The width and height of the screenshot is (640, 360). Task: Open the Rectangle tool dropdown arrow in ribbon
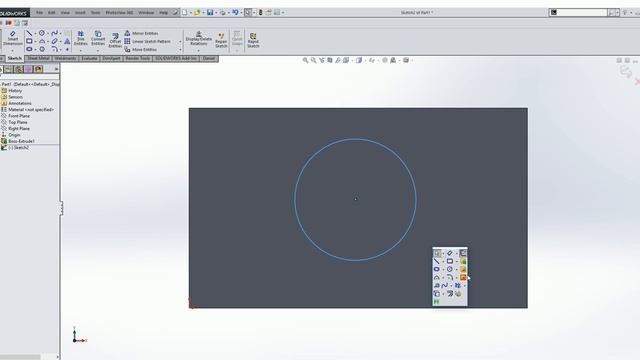35,41
